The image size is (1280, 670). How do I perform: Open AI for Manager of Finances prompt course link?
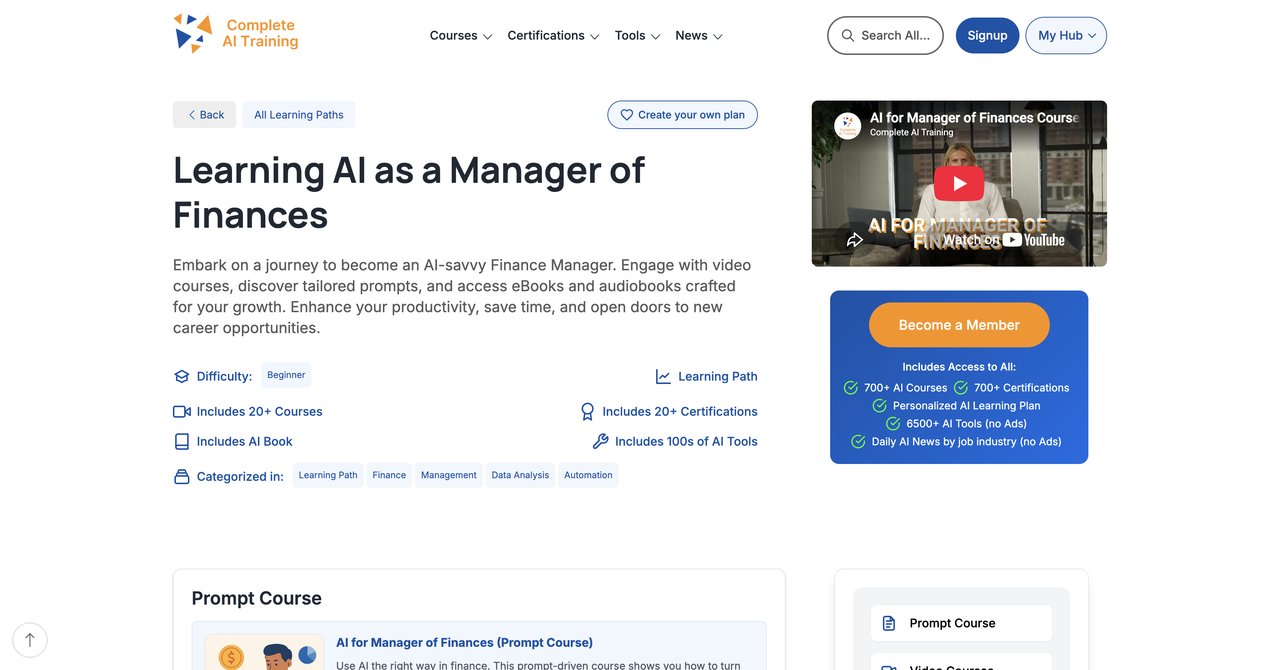point(464,643)
